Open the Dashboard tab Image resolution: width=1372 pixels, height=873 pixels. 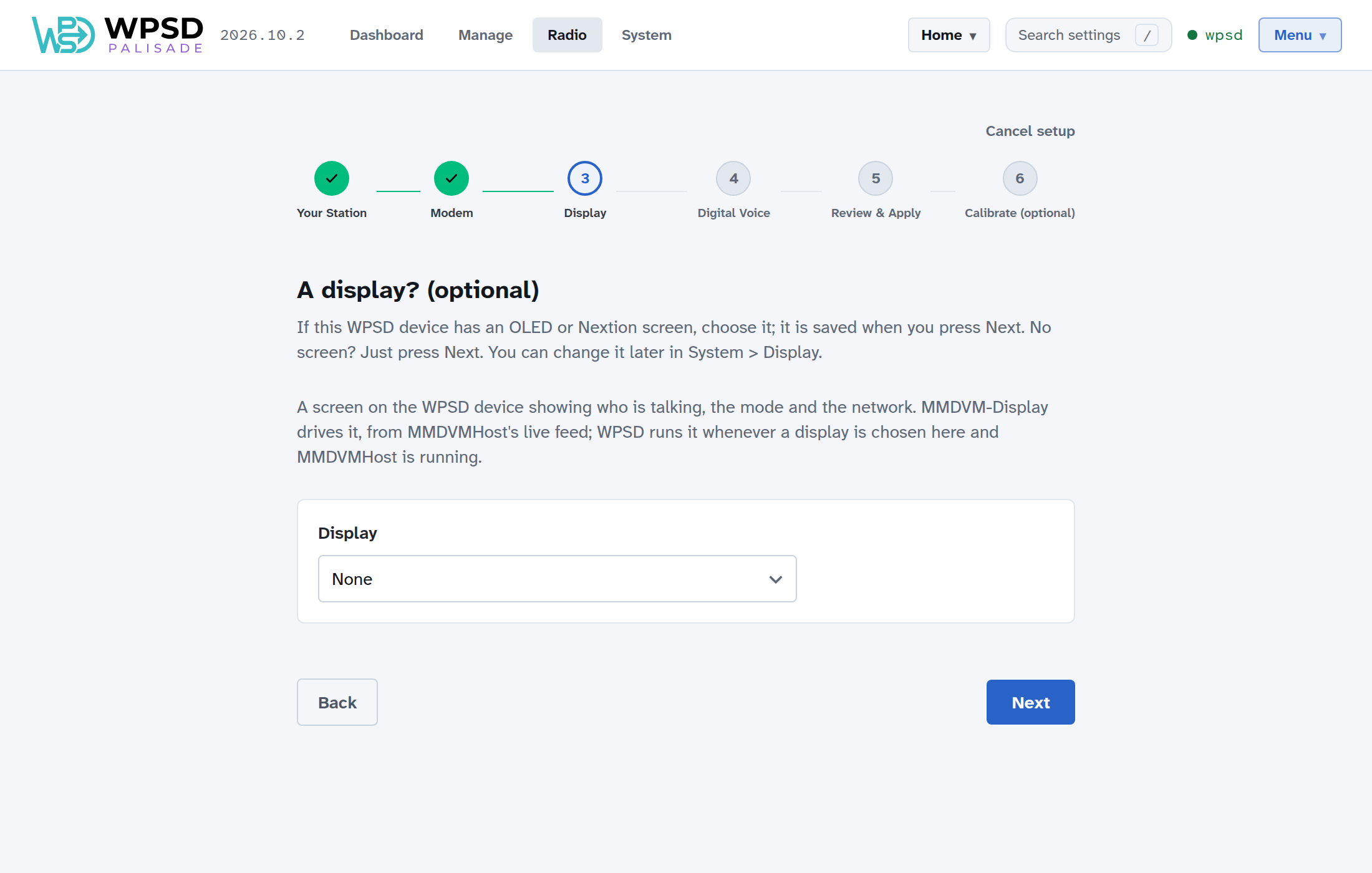tap(386, 35)
